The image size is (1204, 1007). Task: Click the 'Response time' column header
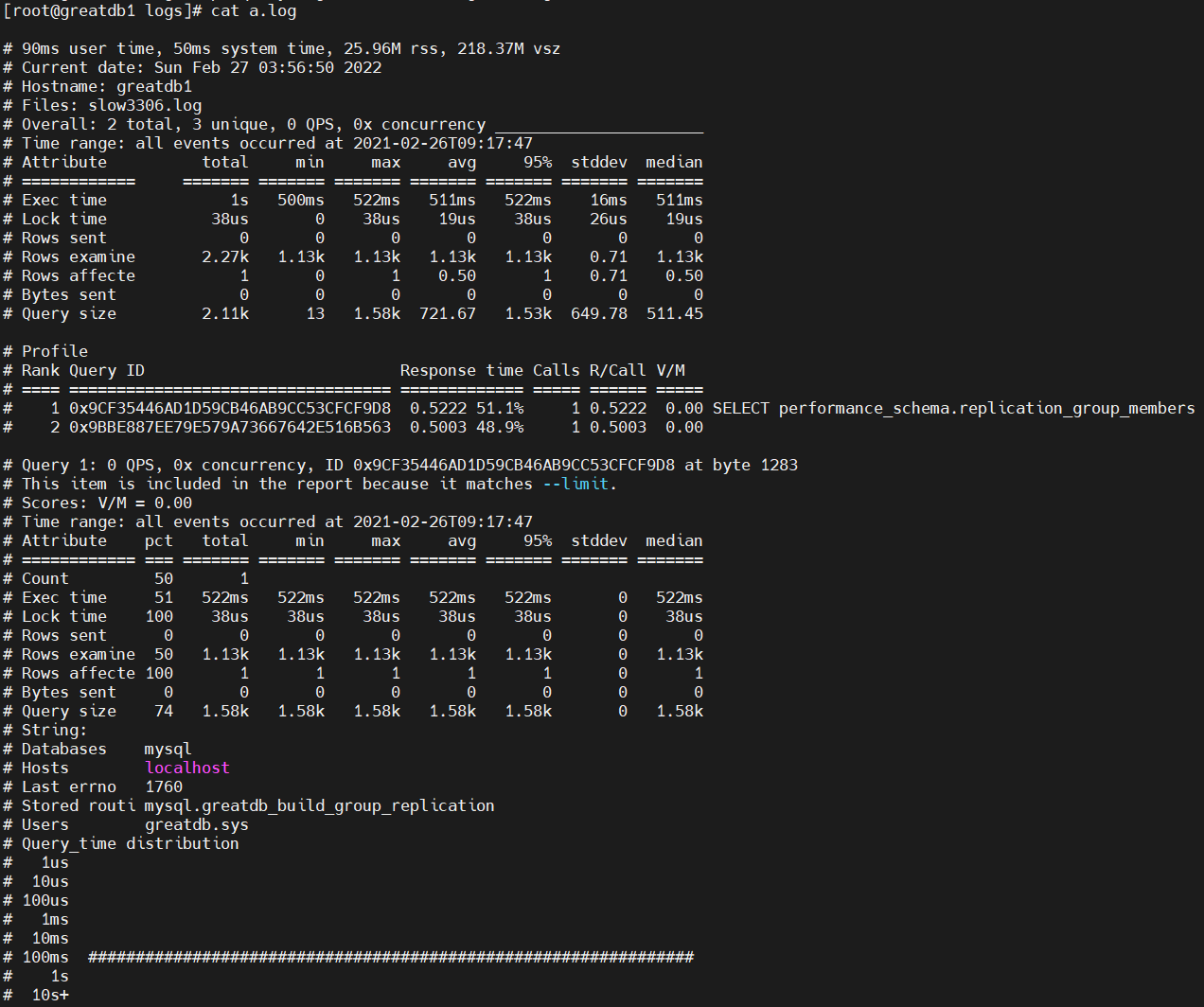coord(462,370)
